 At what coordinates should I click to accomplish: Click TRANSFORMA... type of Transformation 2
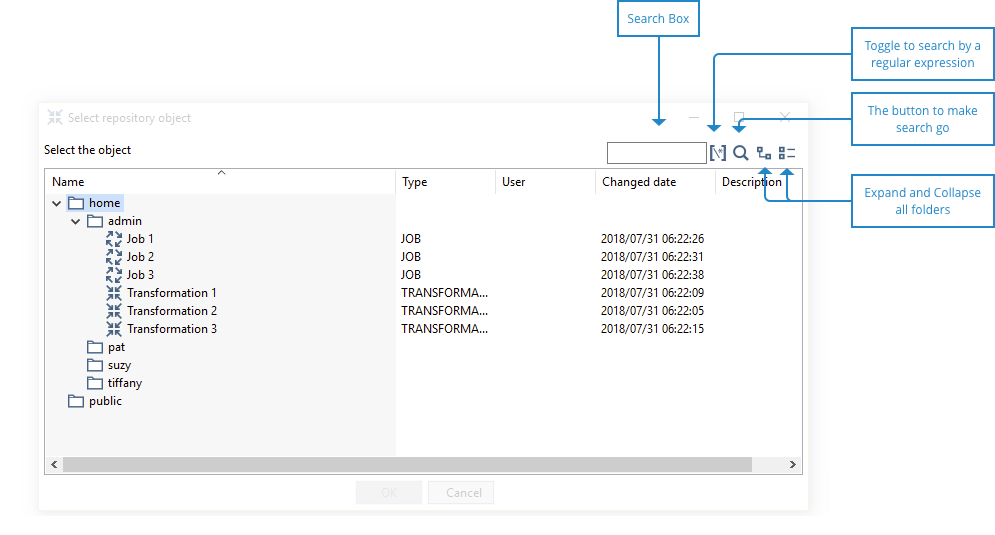pos(444,311)
